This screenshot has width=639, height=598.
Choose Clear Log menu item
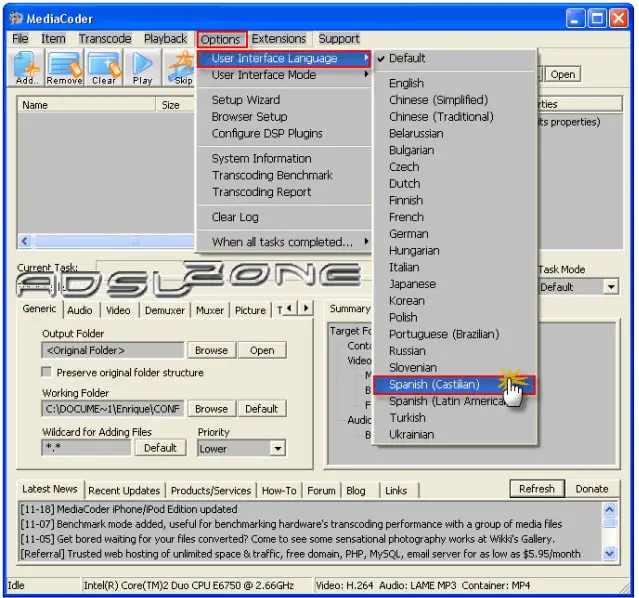[x=284, y=217]
